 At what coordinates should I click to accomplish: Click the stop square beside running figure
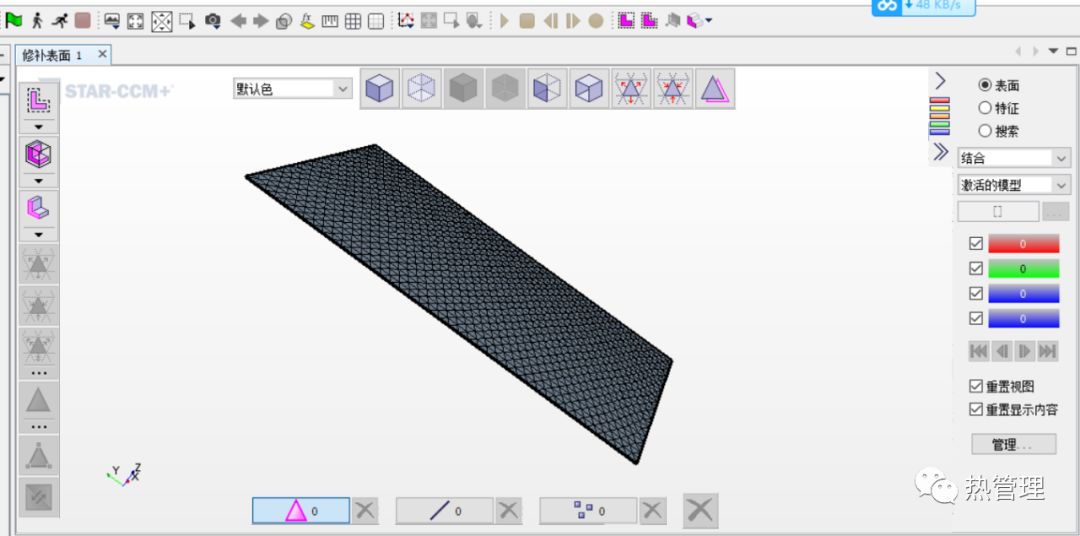[83, 21]
